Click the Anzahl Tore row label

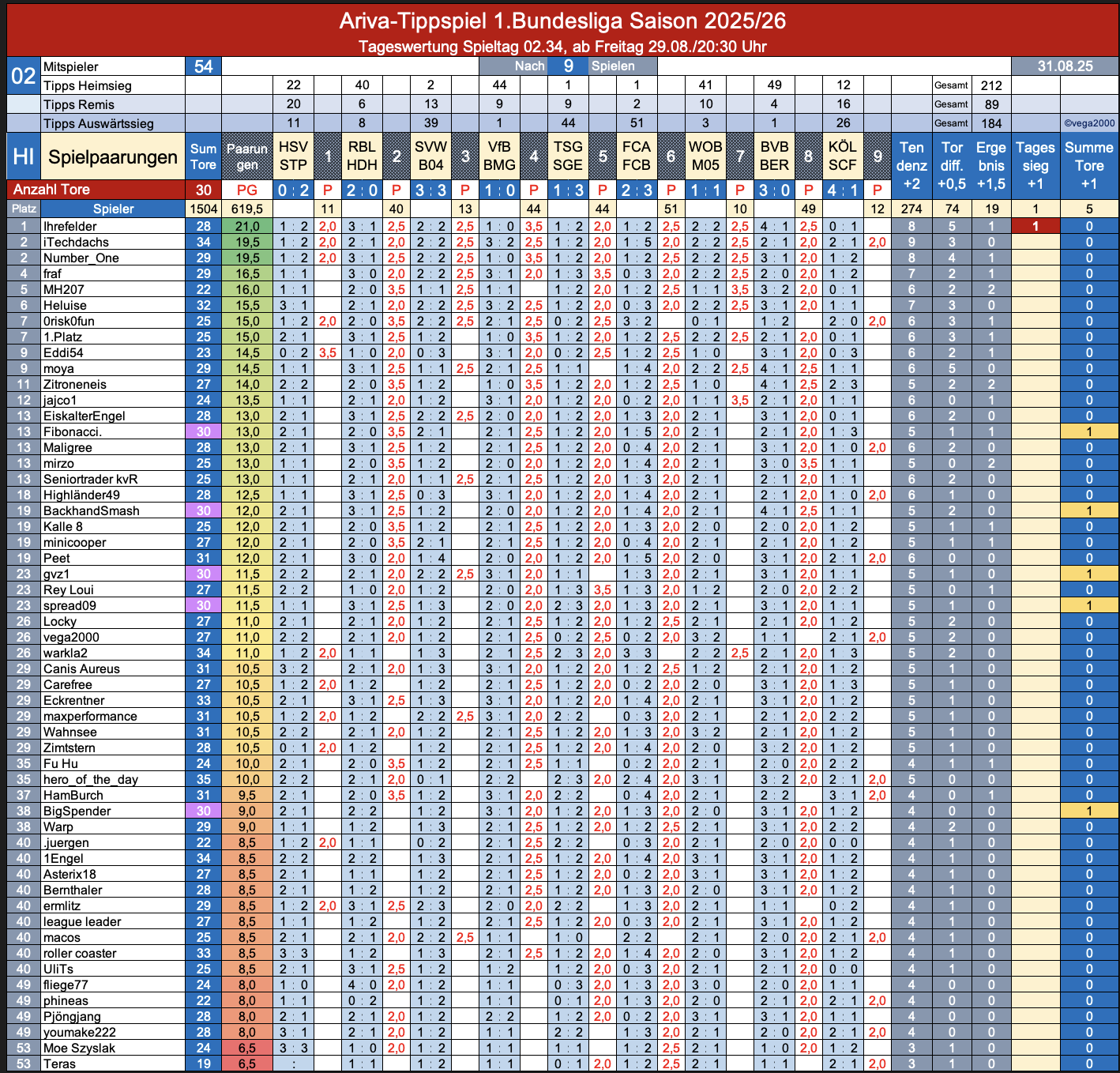[96, 190]
